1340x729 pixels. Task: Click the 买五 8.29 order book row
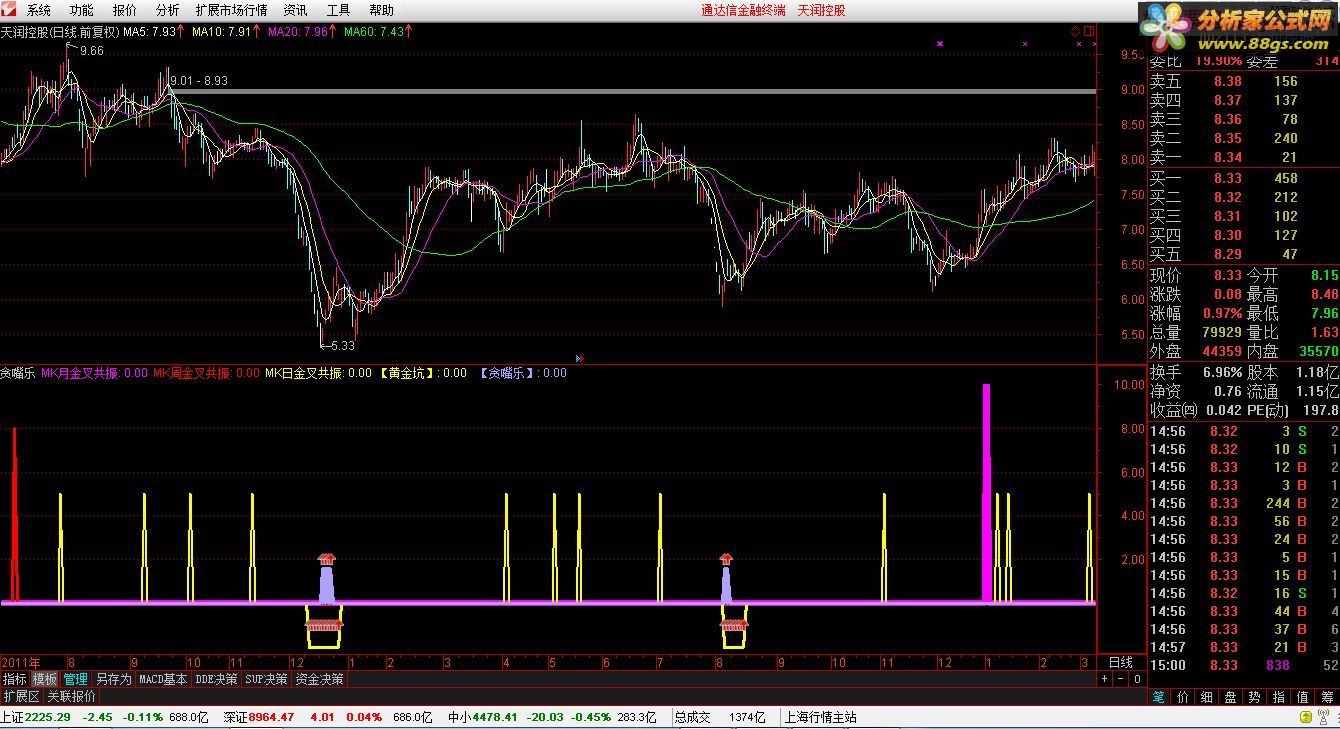pos(1243,254)
